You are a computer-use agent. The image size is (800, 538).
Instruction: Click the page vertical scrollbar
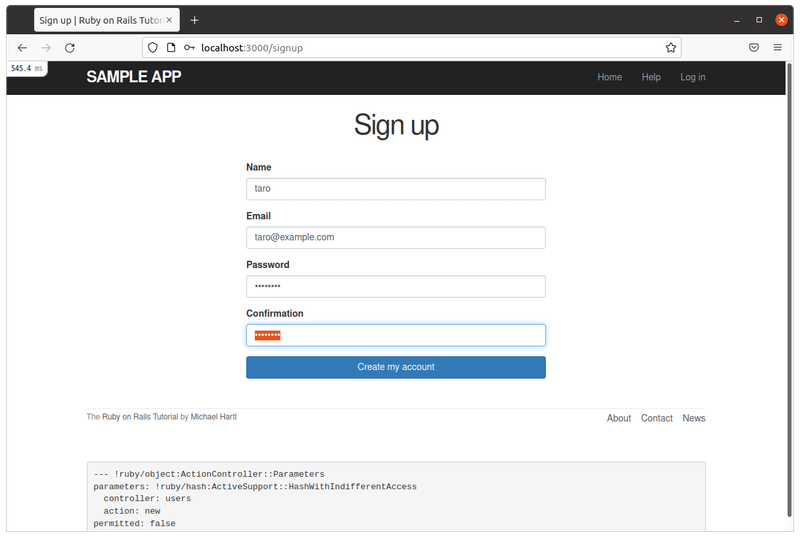789,289
